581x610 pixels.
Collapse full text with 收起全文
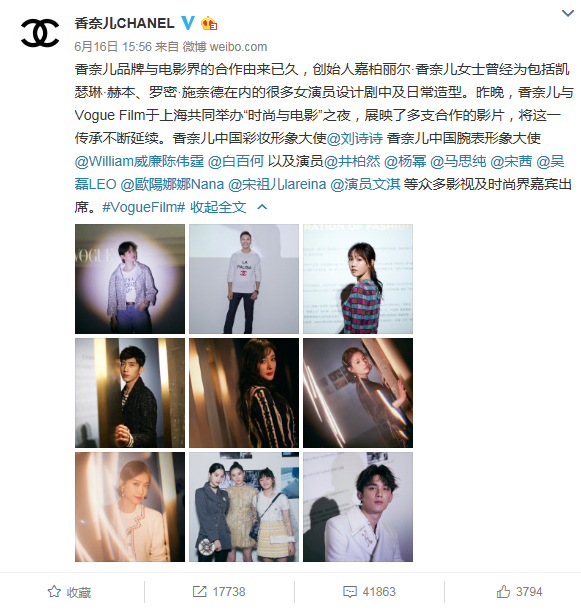pyautogui.click(x=218, y=207)
